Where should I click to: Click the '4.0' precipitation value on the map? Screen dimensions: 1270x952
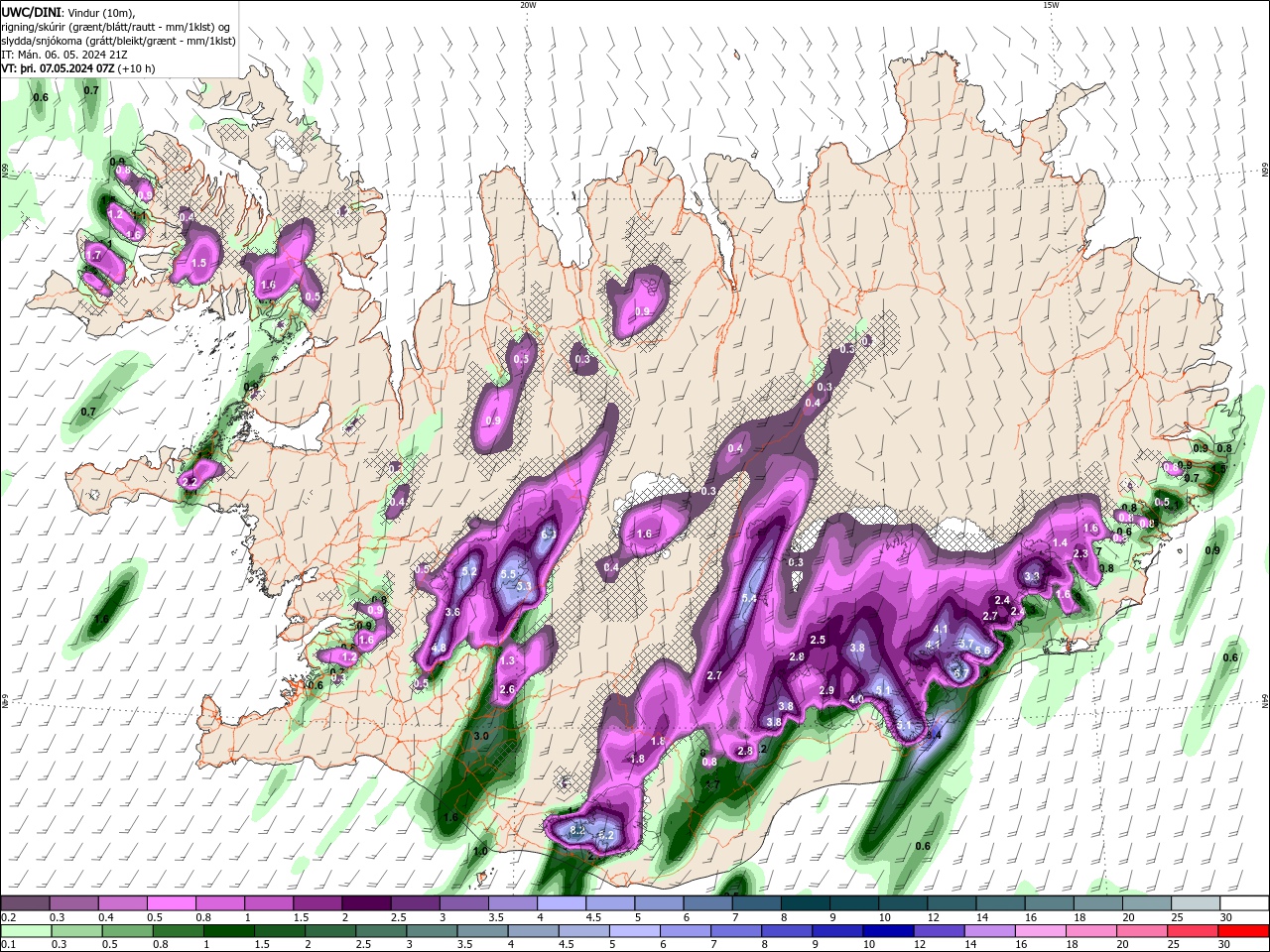(856, 699)
